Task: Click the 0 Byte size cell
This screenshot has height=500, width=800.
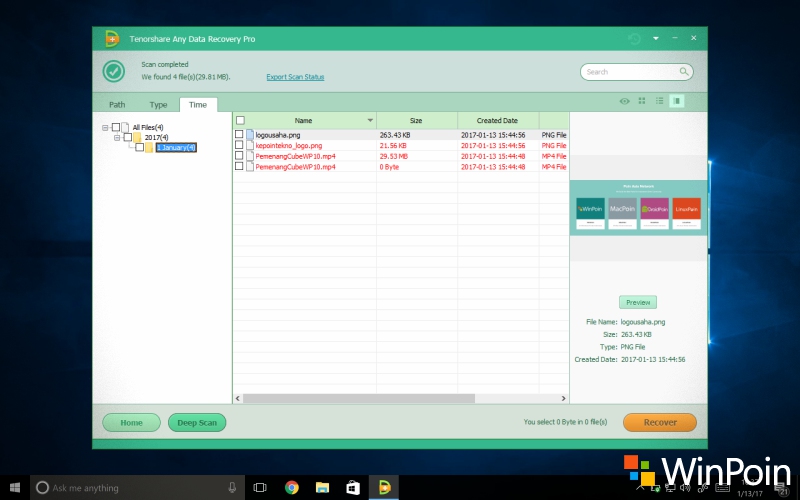Action: (x=389, y=167)
